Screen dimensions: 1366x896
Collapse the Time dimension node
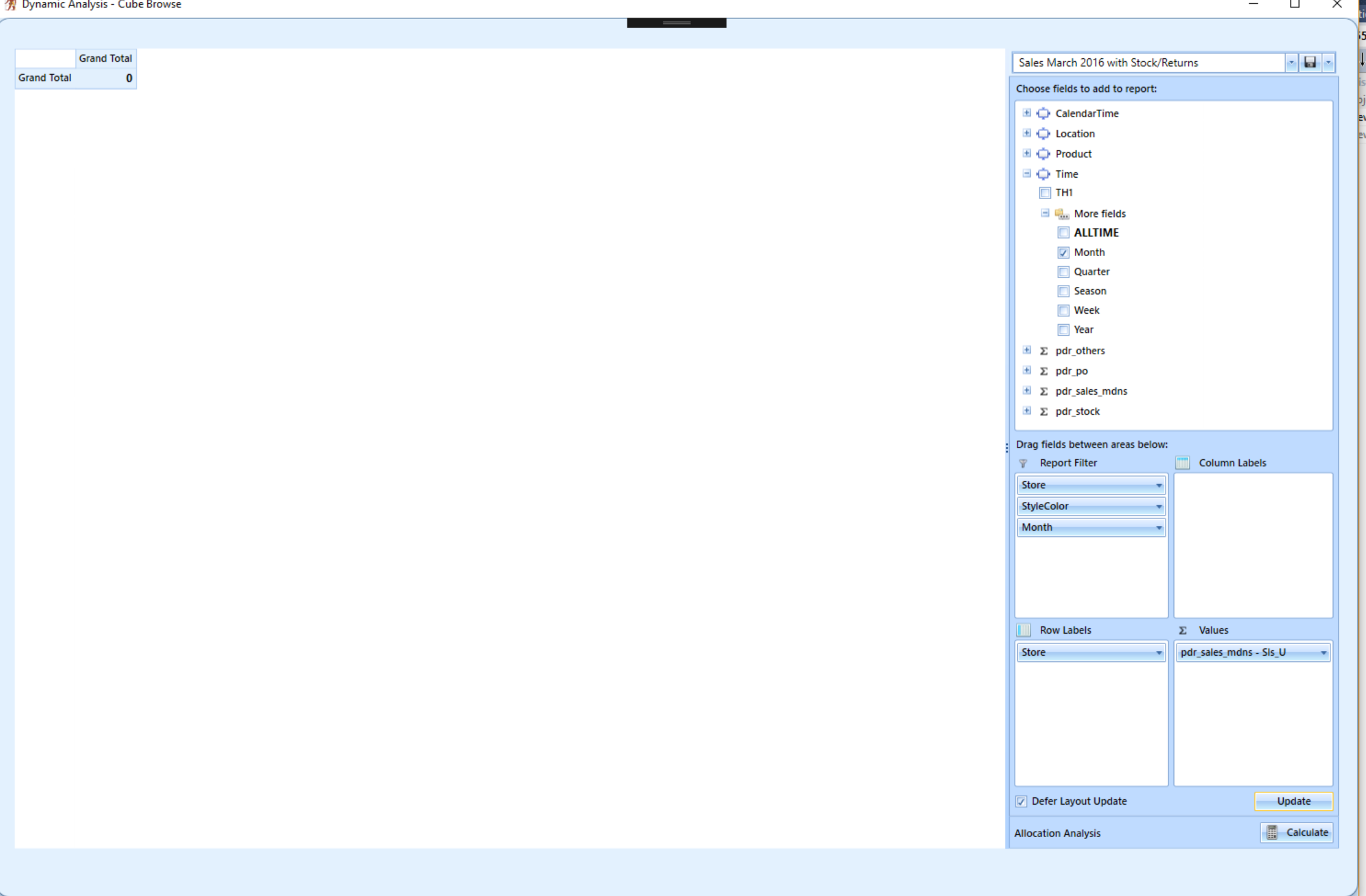(x=1026, y=174)
